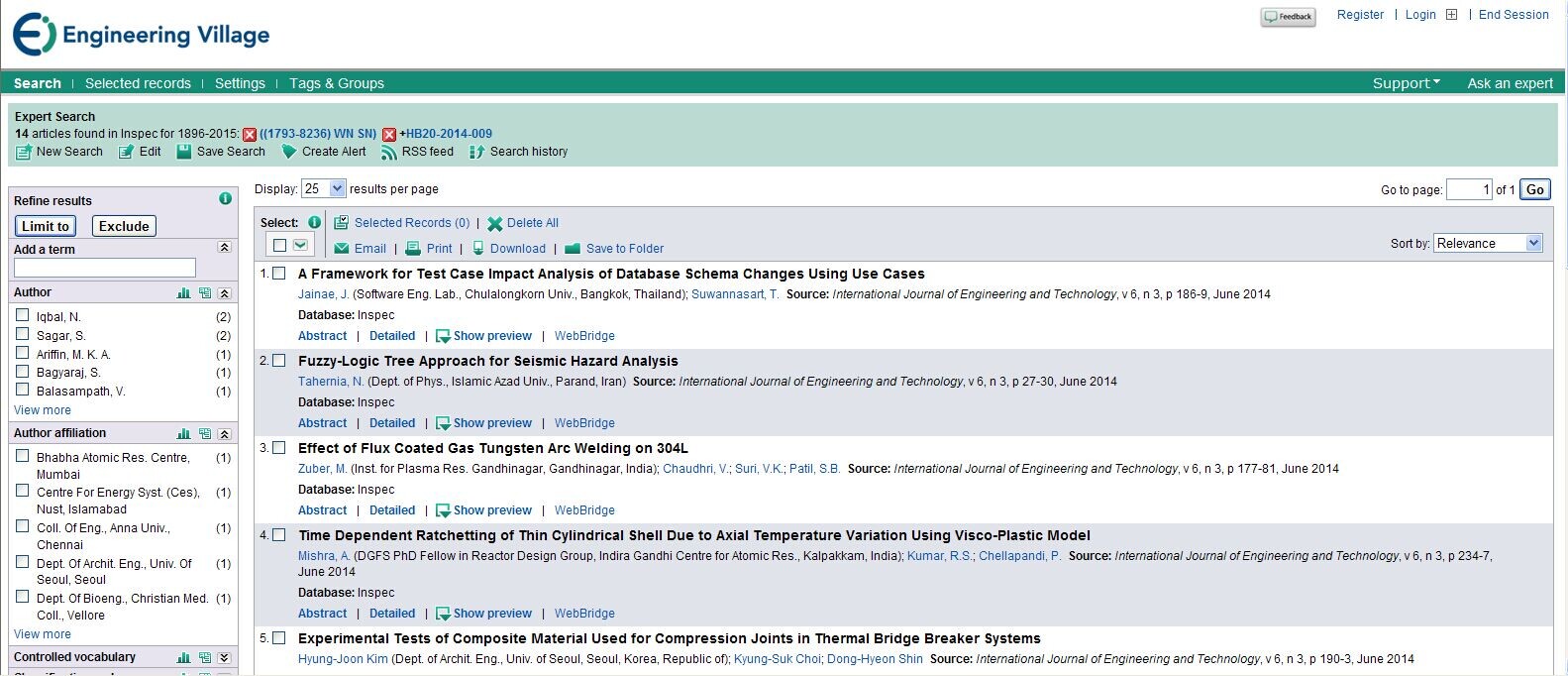The image size is (1568, 676).
Task: Open the Select info icon
Action: pos(314,222)
